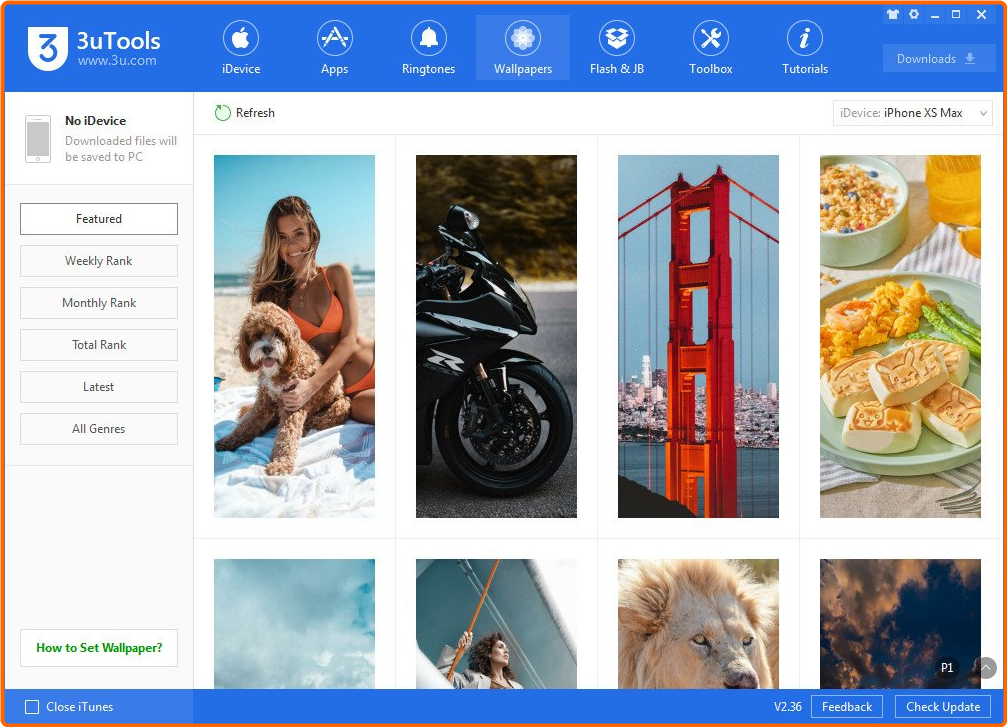Select the Featured category
The width and height of the screenshot is (1007, 727).
coord(99,219)
